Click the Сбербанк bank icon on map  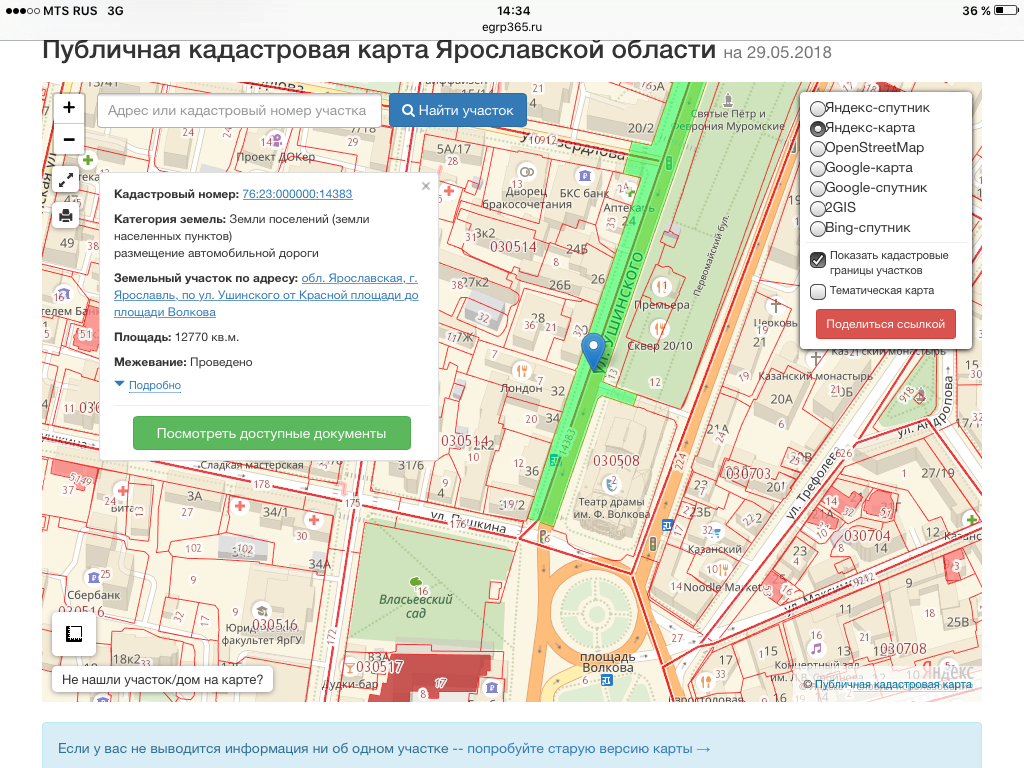click(93, 577)
